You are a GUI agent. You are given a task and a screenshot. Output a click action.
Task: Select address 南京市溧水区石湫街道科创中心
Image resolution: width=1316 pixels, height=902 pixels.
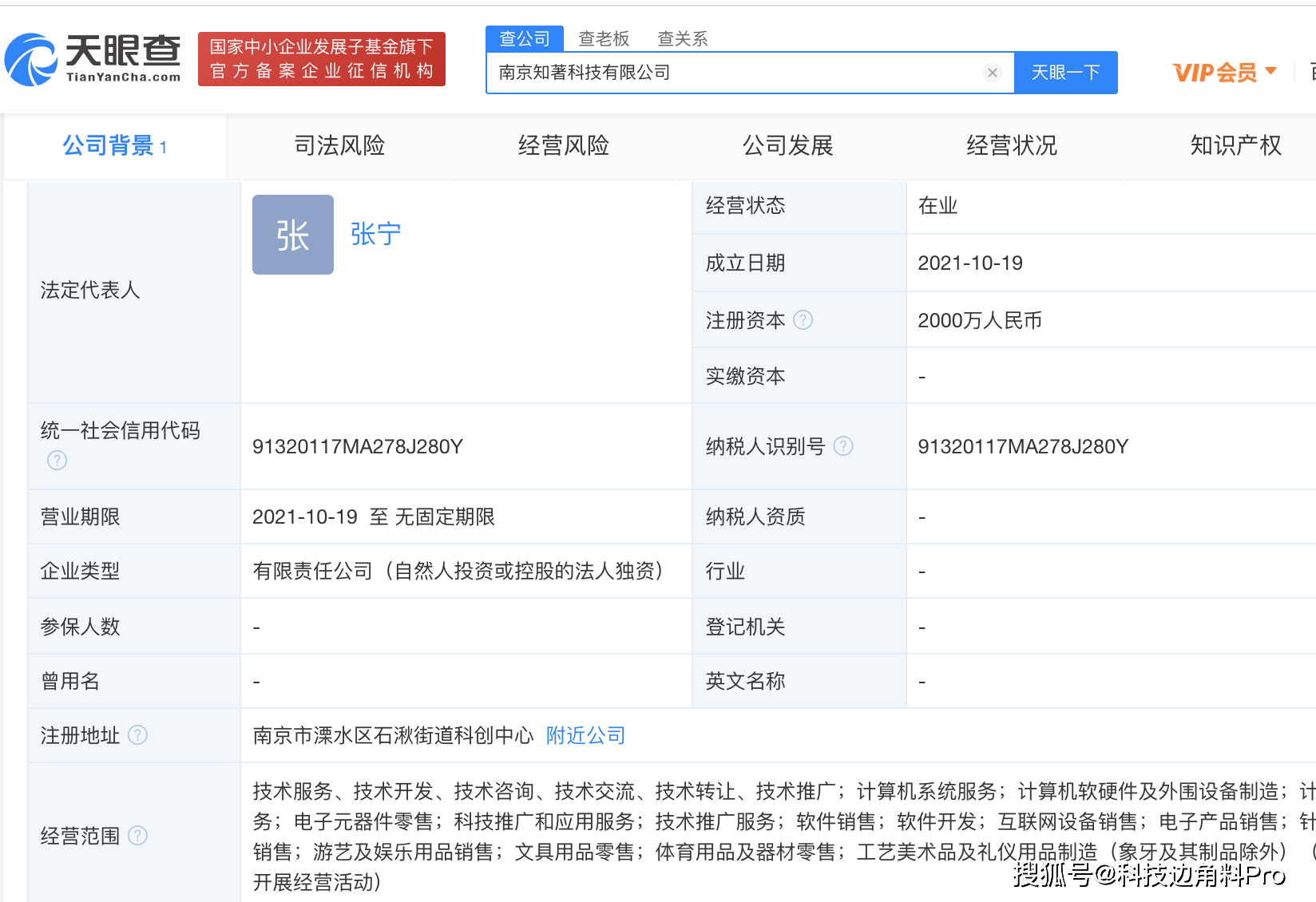(x=393, y=735)
